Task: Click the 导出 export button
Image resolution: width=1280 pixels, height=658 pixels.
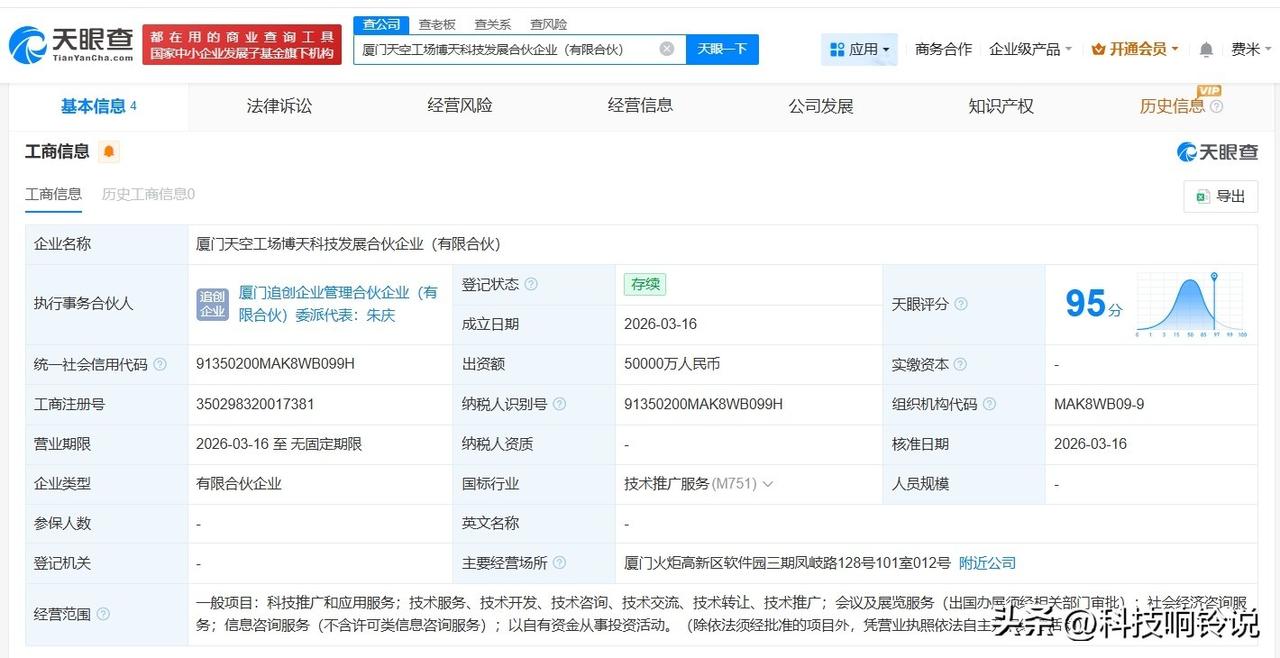Action: (1221, 196)
